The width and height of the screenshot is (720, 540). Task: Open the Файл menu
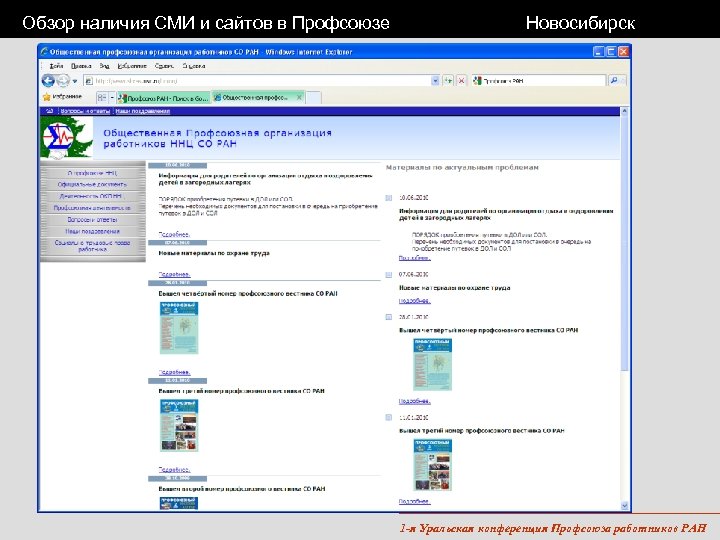[56, 66]
